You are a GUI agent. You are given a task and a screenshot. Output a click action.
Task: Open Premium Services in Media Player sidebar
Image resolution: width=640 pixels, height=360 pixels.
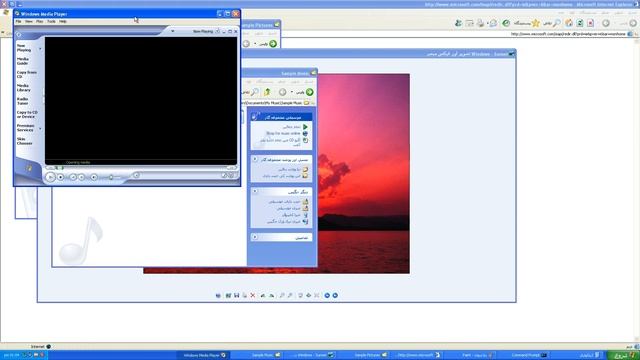coord(25,128)
